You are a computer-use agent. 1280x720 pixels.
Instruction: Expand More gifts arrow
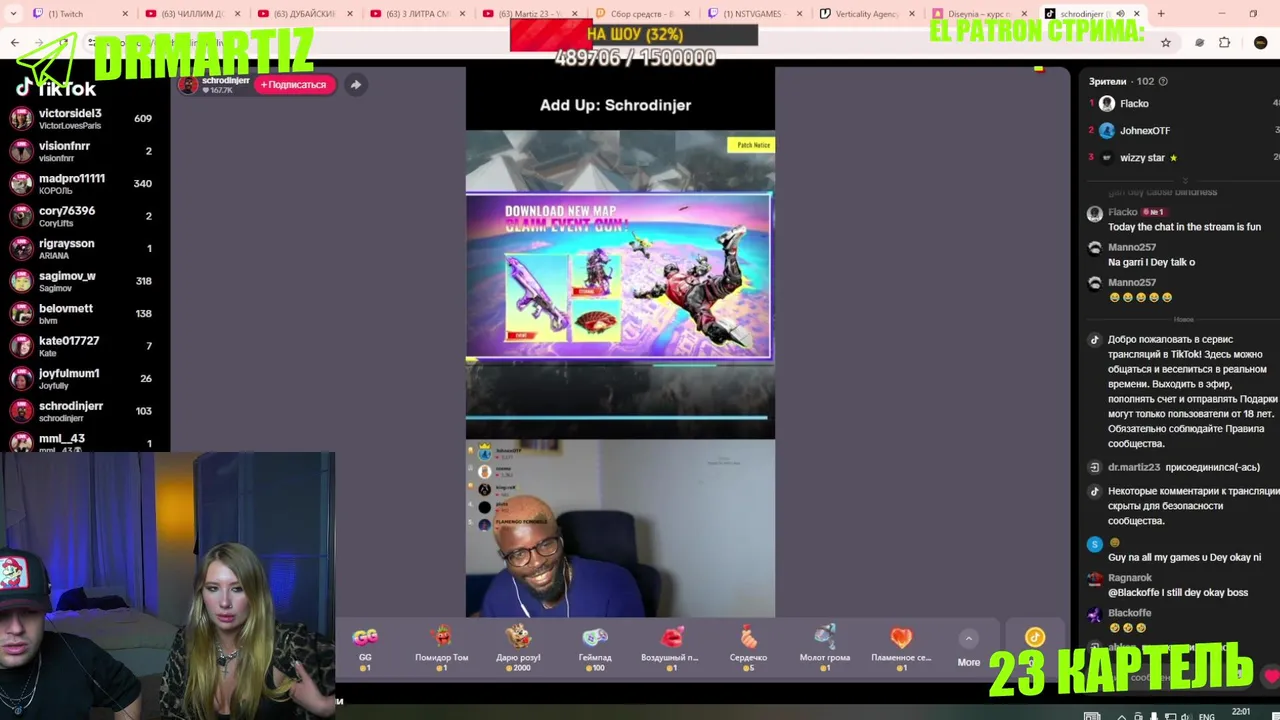(x=968, y=639)
